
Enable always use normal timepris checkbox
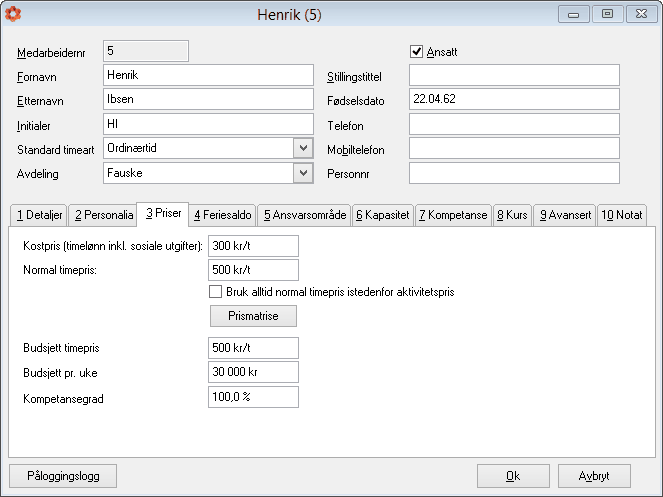pos(215,291)
